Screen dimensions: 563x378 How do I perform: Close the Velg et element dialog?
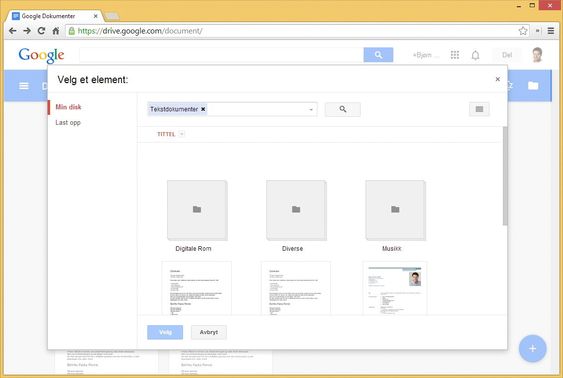(497, 79)
